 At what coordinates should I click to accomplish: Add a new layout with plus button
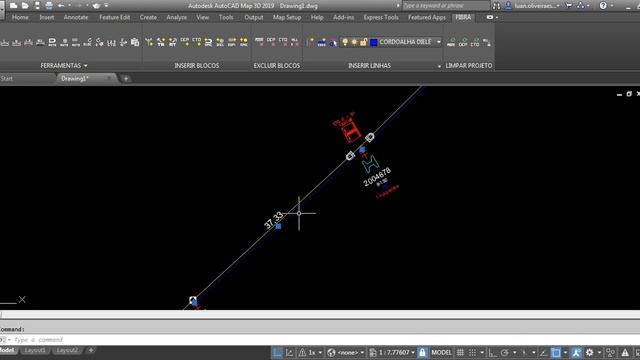[91, 350]
